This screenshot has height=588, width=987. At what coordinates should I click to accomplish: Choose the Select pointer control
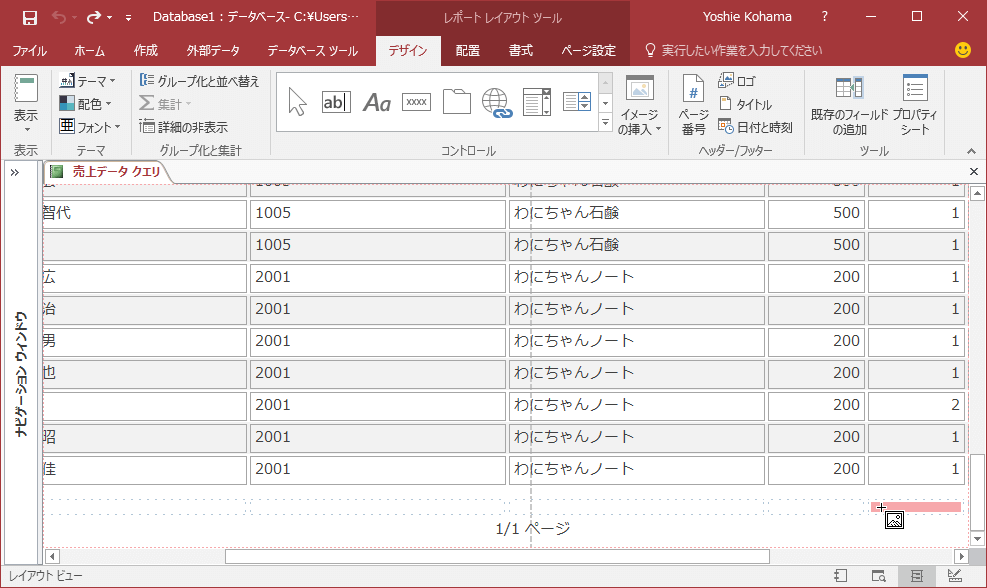coord(296,102)
